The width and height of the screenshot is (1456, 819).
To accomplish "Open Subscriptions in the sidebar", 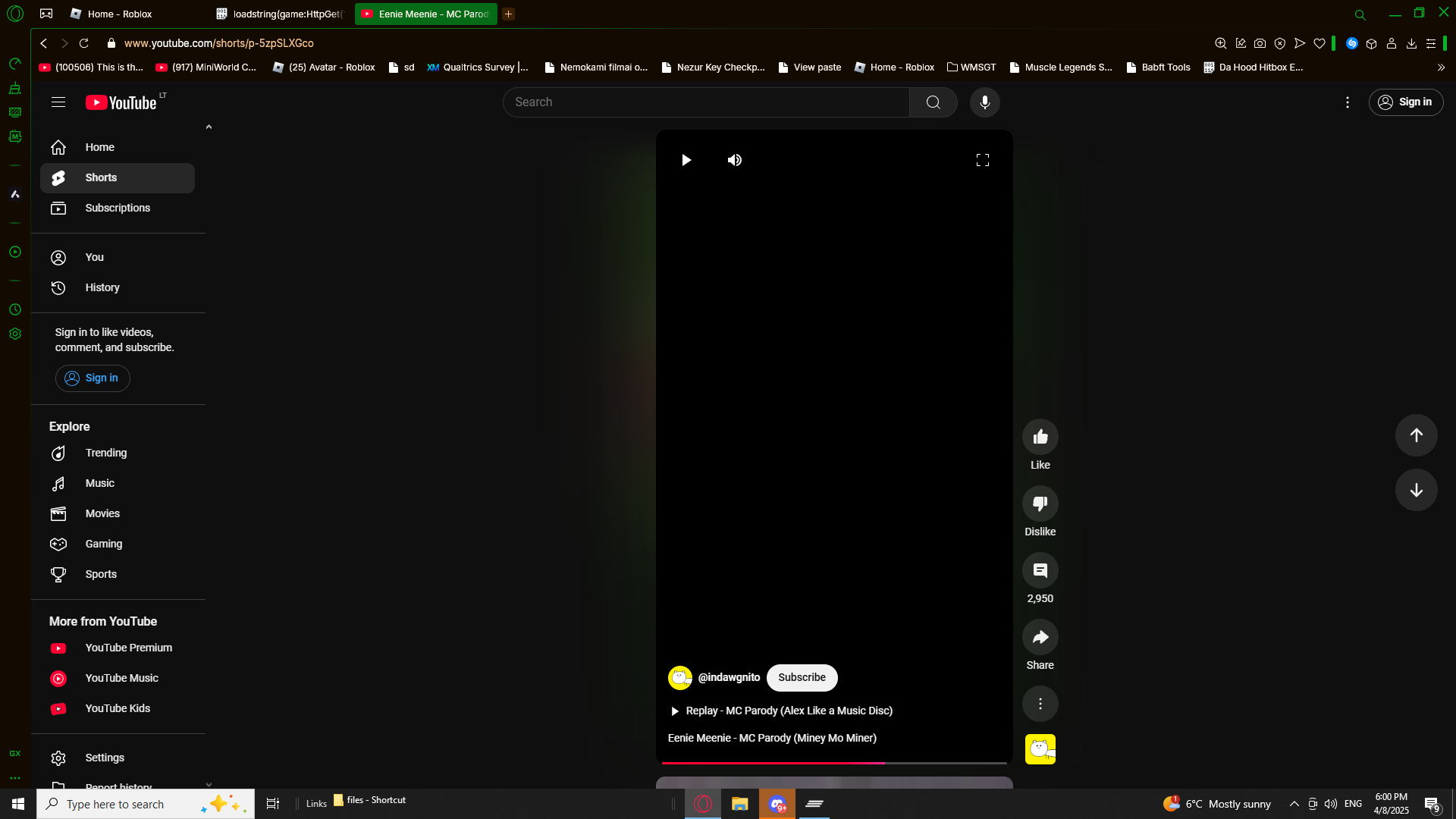I will click(118, 208).
